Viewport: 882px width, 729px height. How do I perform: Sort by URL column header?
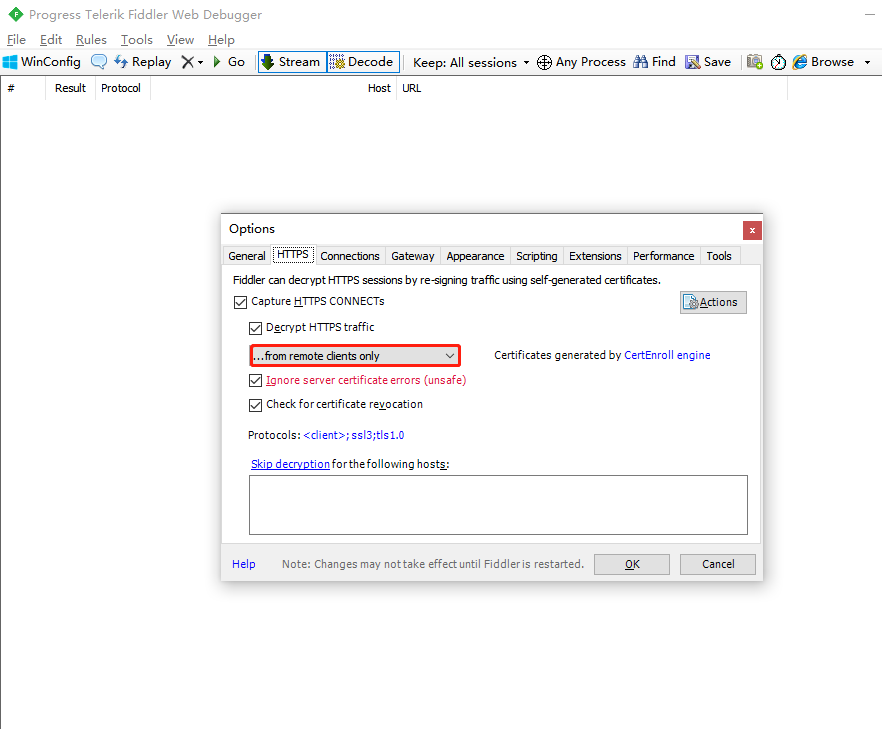pyautogui.click(x=592, y=88)
